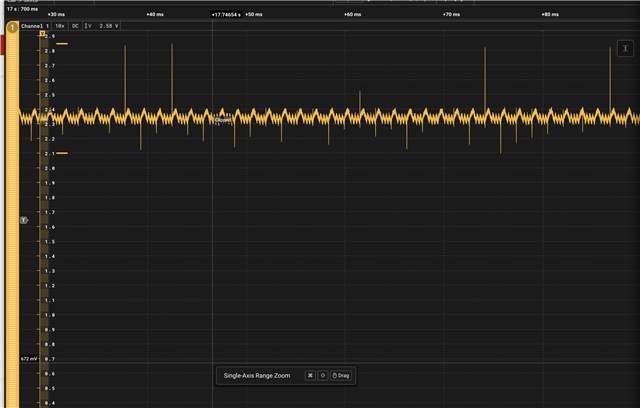Click the +70 ms time ruler tick
640x408 pixels.
[451, 14]
